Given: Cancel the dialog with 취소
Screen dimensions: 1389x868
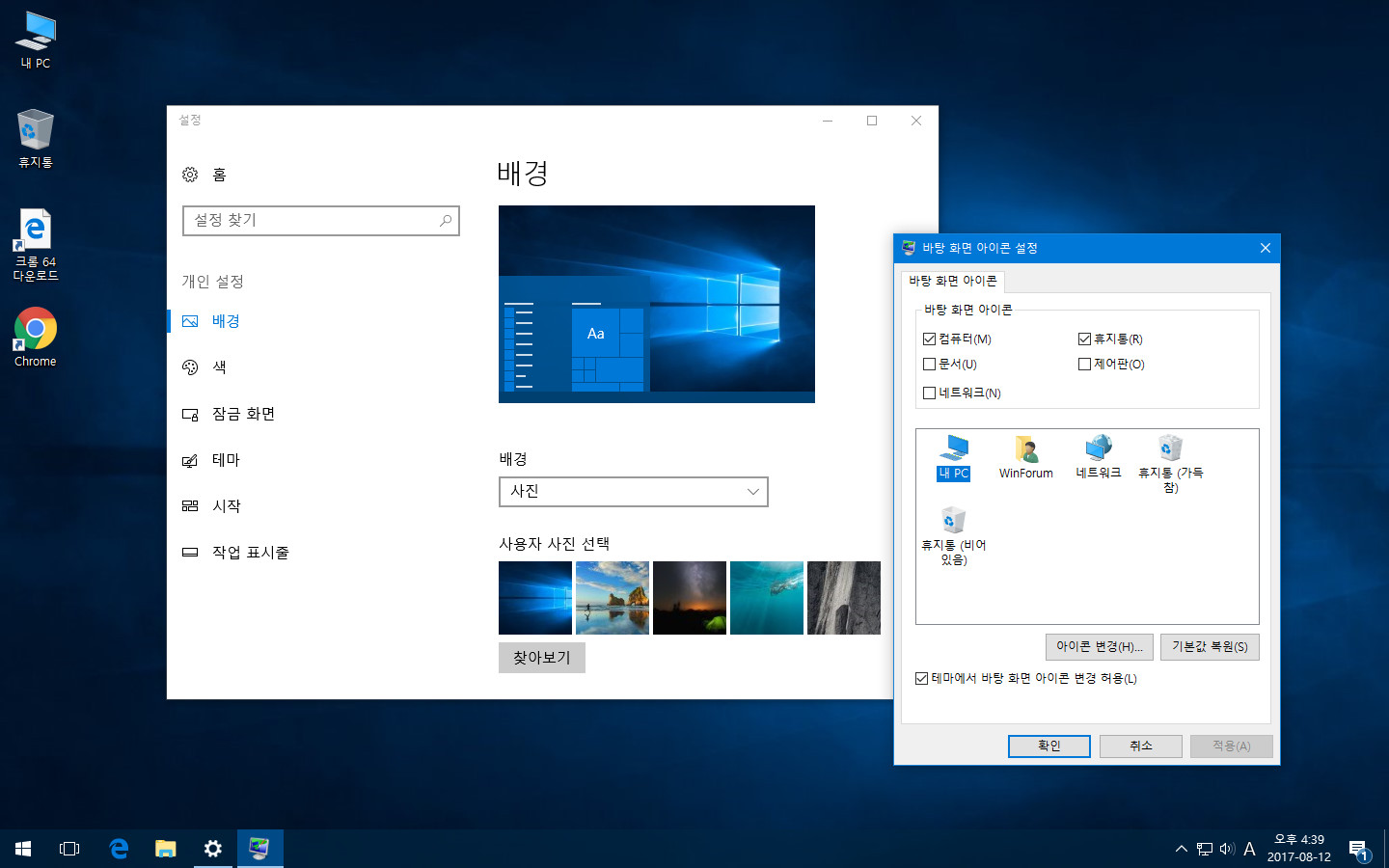Looking at the screenshot, I should [x=1141, y=746].
